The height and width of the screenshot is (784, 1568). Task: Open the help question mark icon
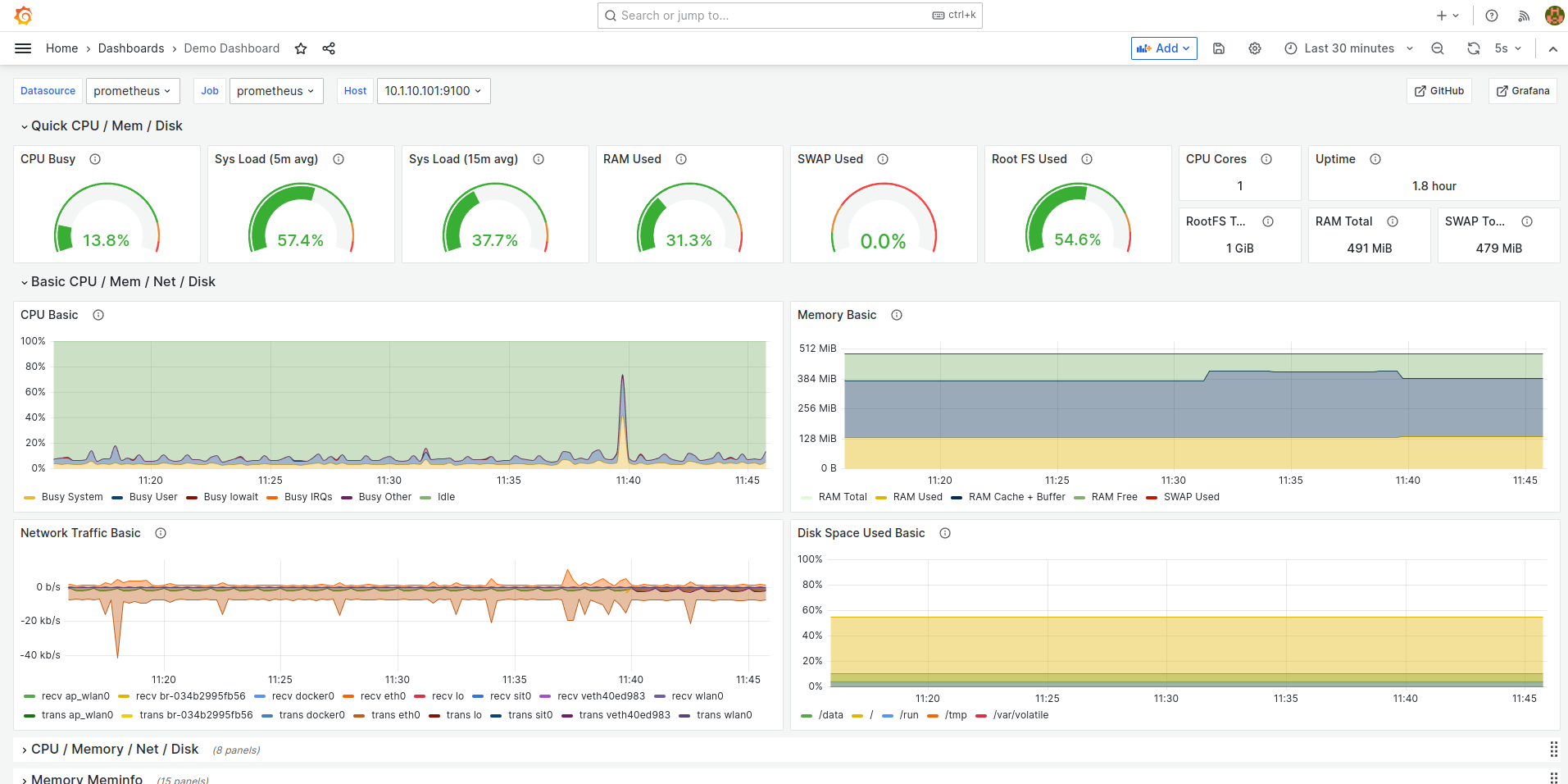click(1492, 16)
